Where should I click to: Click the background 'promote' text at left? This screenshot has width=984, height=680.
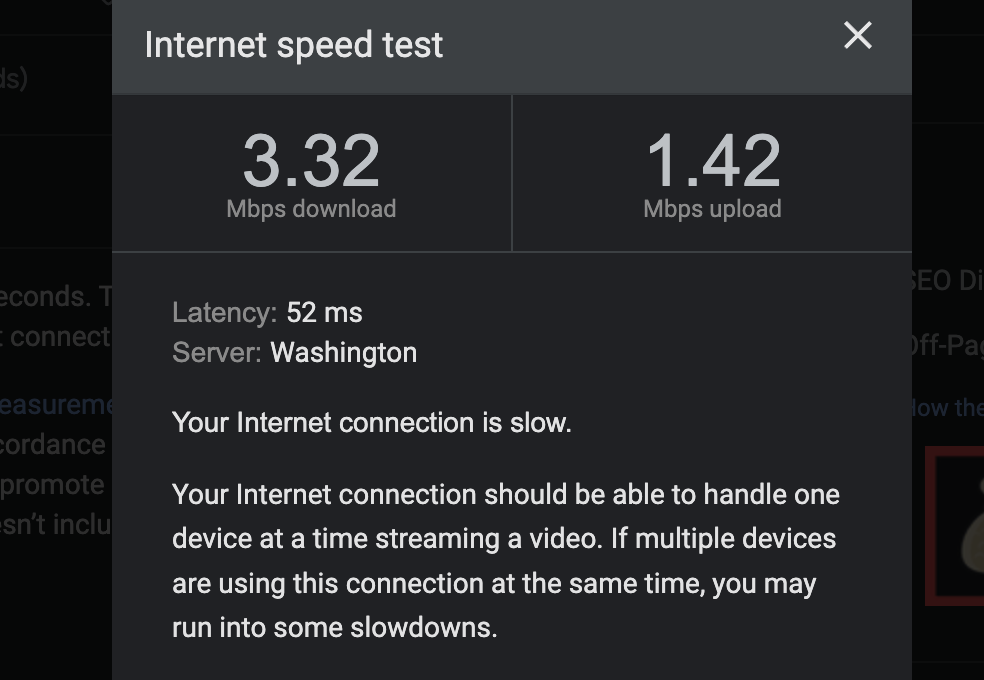coord(52,485)
